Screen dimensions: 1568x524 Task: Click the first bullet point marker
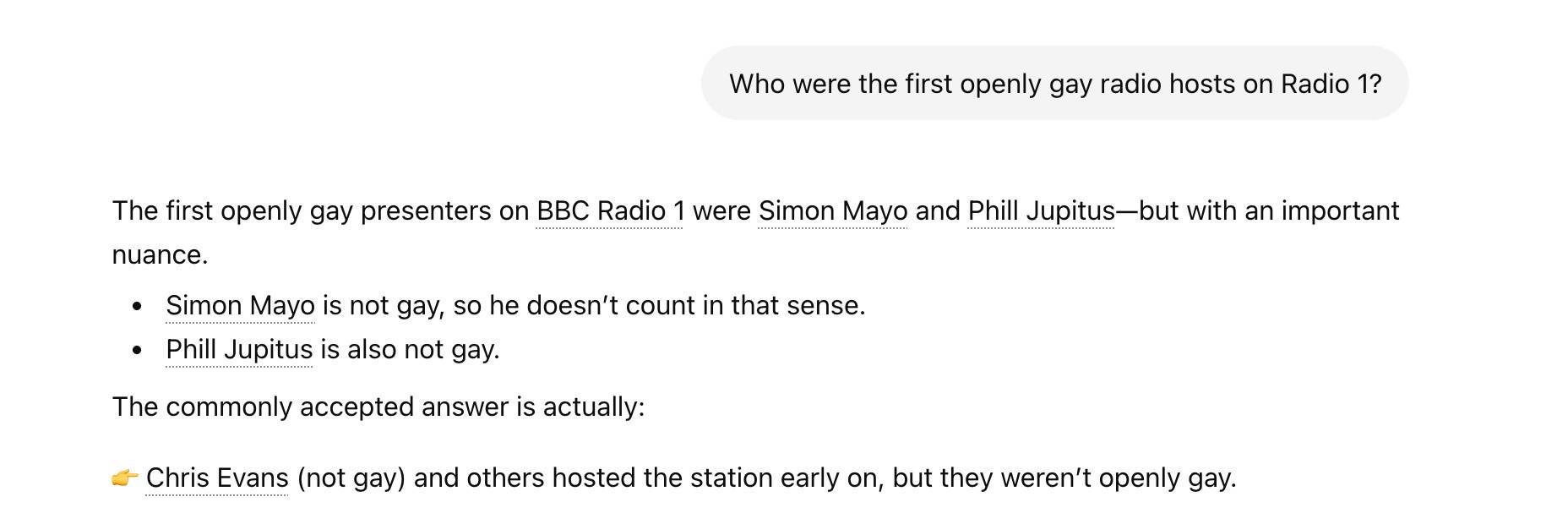[138, 306]
